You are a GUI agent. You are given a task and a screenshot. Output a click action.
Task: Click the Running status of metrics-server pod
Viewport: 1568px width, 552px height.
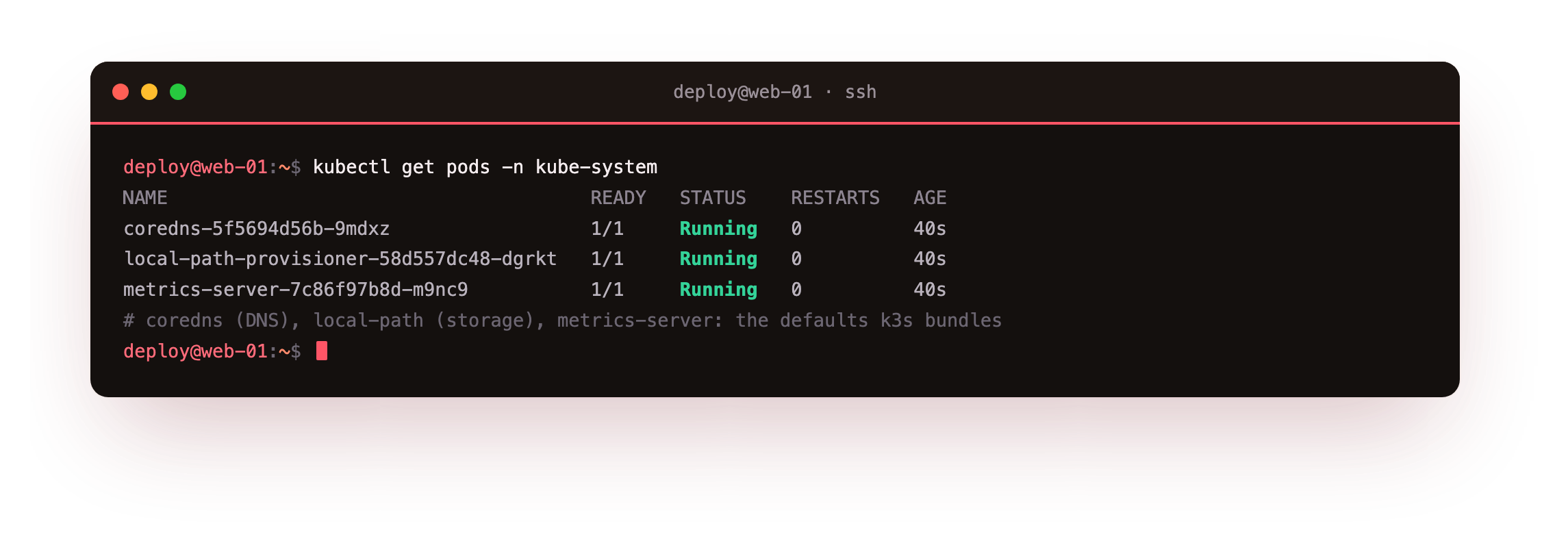(718, 290)
